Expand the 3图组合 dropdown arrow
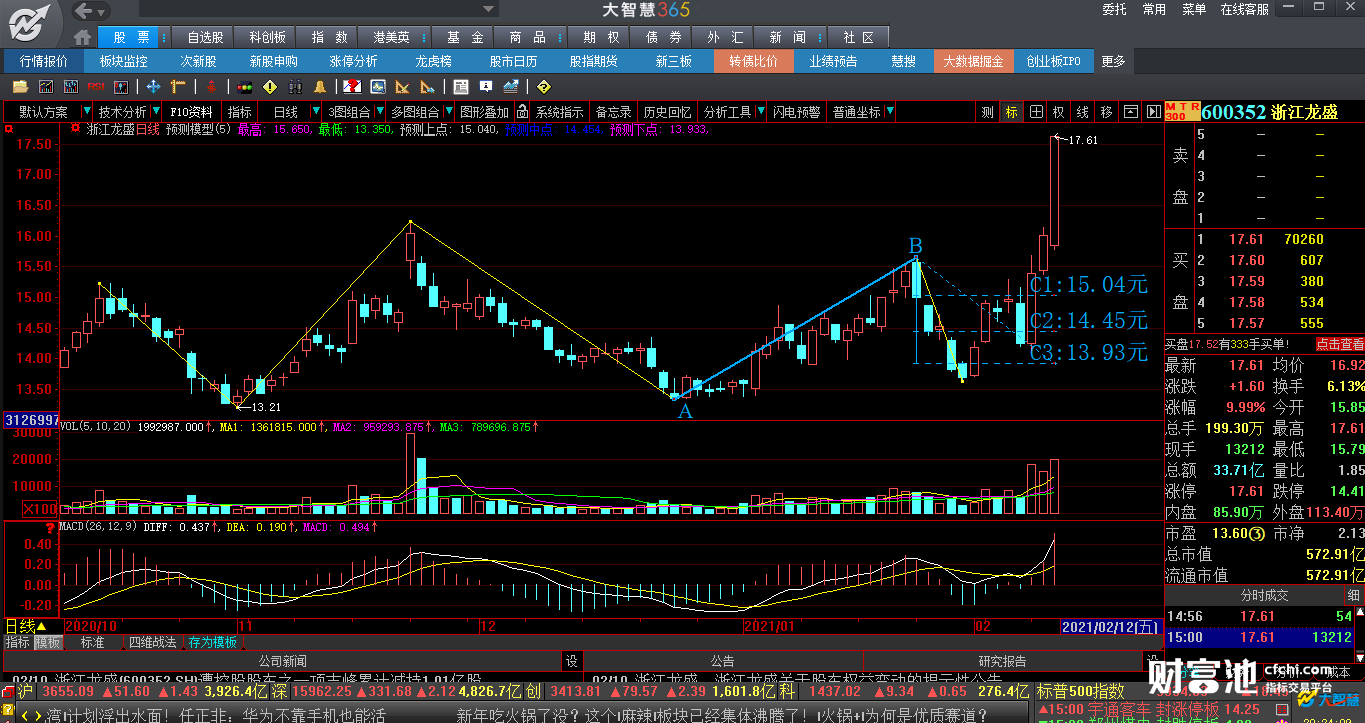The width and height of the screenshot is (1365, 723). click(380, 111)
